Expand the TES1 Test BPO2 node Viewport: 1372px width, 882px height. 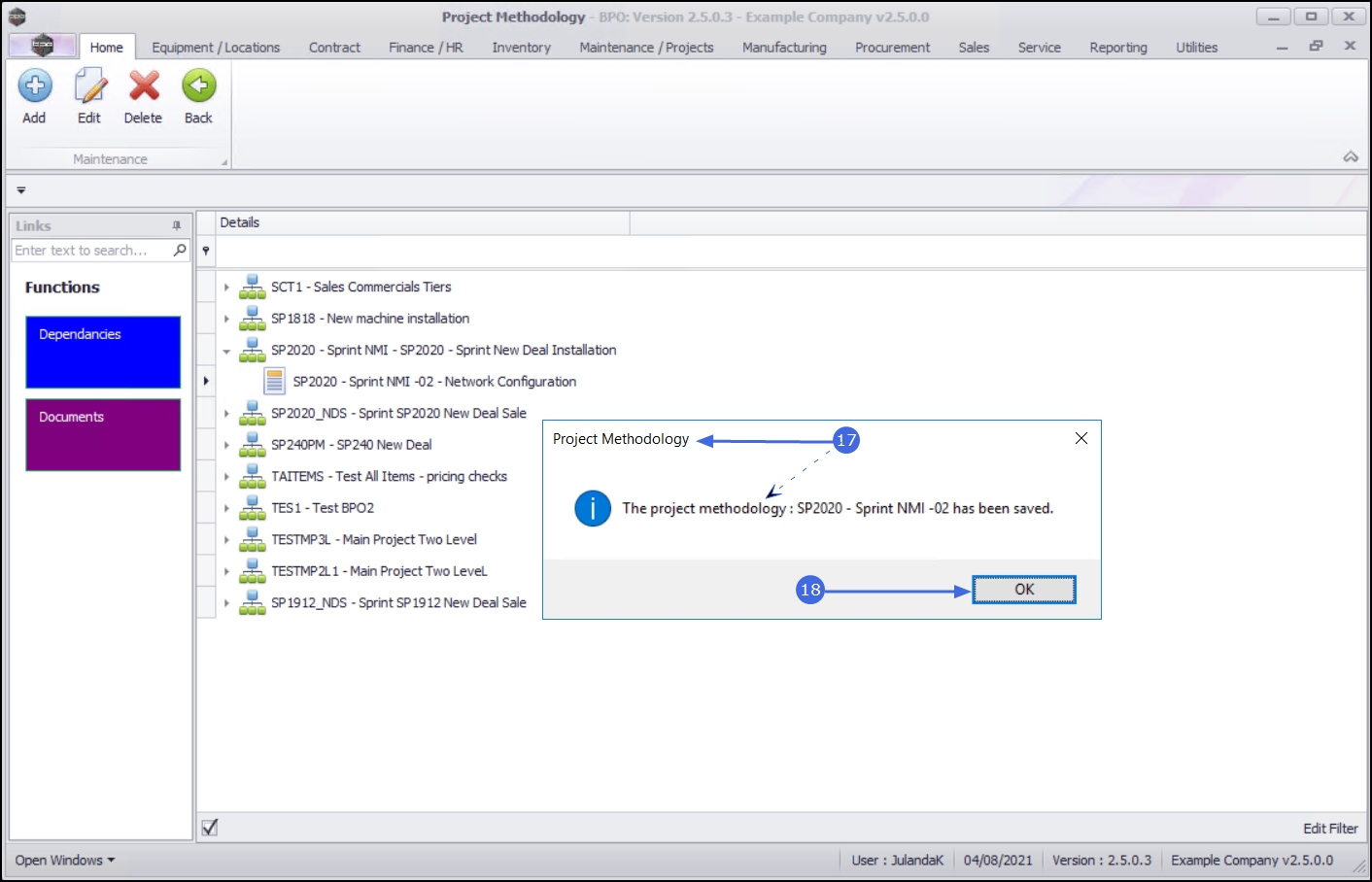pyautogui.click(x=226, y=508)
